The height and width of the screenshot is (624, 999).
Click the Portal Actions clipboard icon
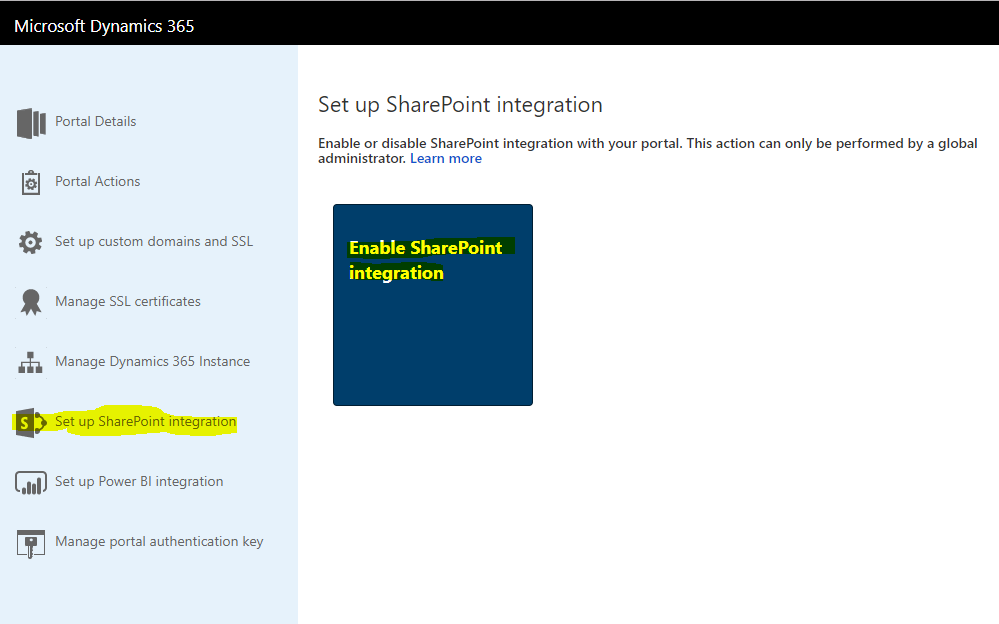[30, 181]
